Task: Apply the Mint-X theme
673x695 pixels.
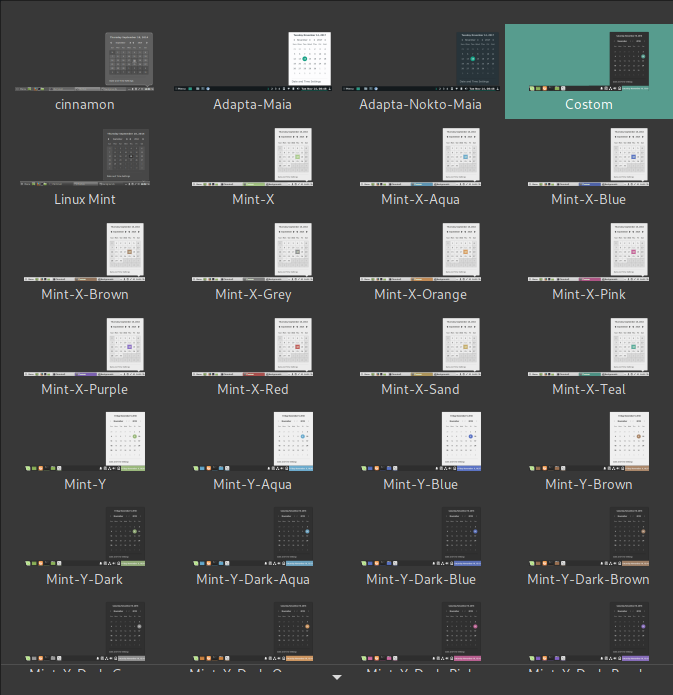Action: pos(252,167)
